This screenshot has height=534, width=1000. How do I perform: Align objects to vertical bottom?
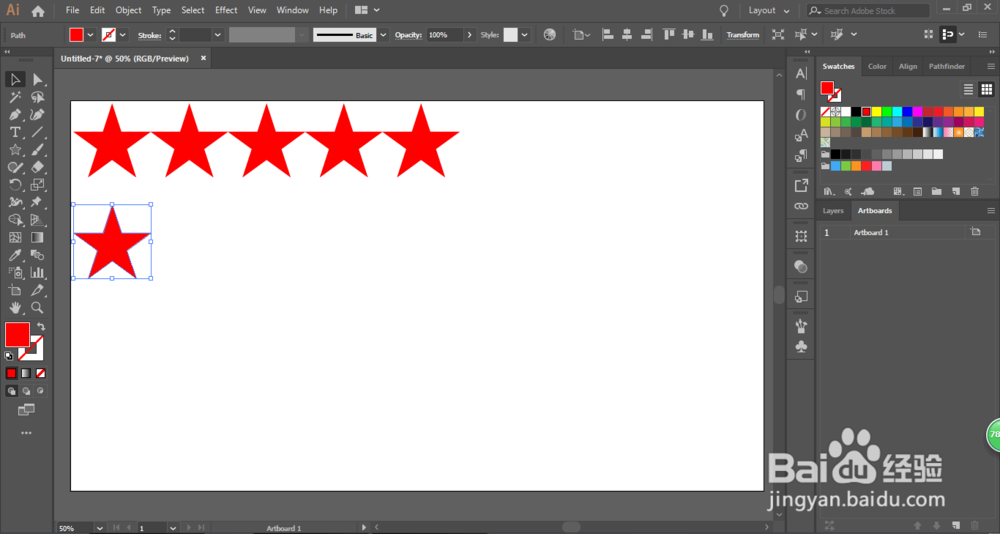[707, 35]
